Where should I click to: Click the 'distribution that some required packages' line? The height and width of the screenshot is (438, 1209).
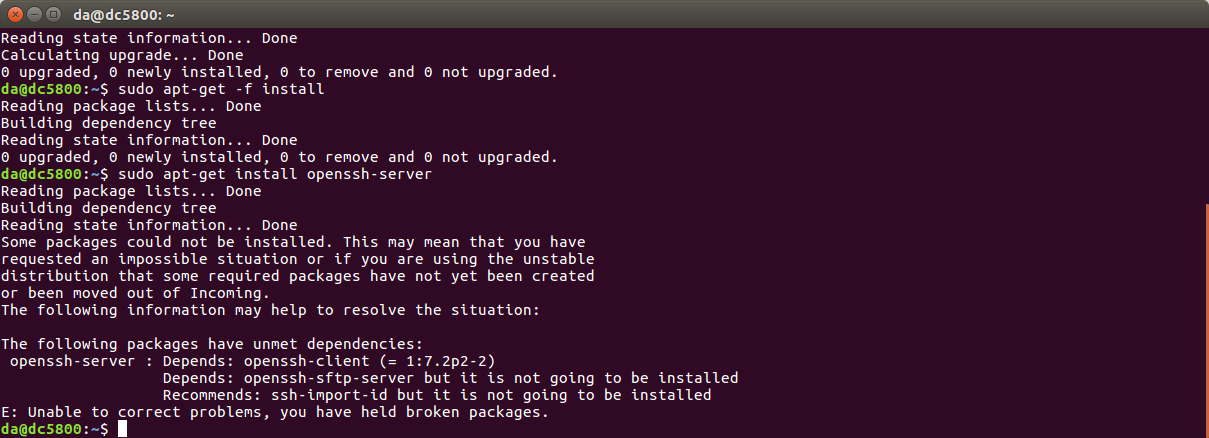pyautogui.click(x=297, y=276)
